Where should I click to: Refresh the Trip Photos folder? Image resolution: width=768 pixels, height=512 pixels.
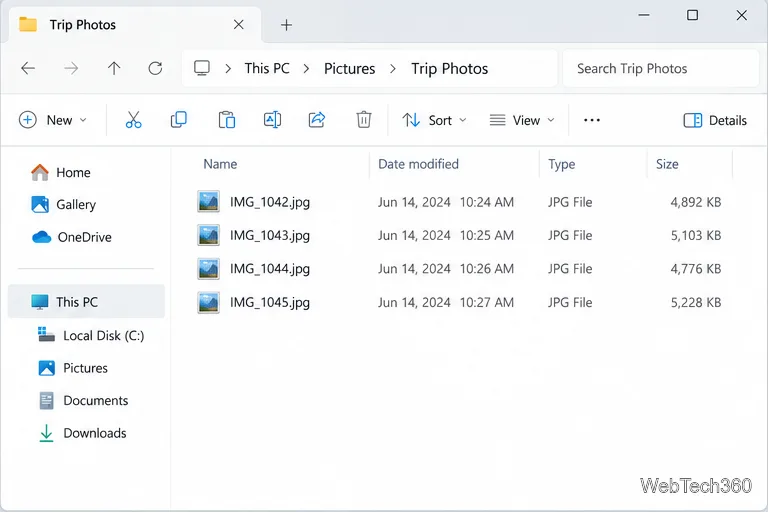click(x=155, y=68)
